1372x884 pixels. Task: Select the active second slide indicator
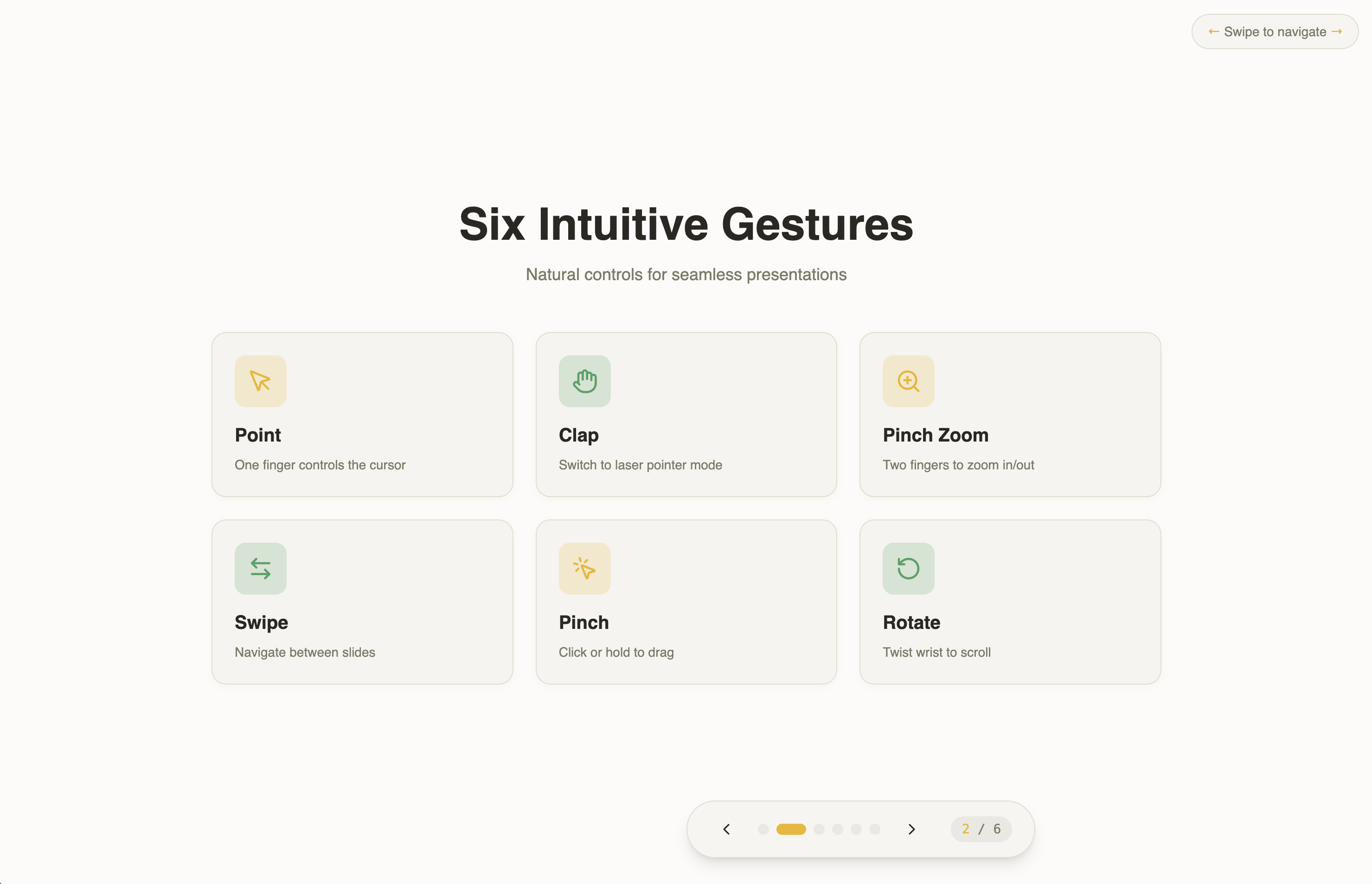pyautogui.click(x=791, y=829)
